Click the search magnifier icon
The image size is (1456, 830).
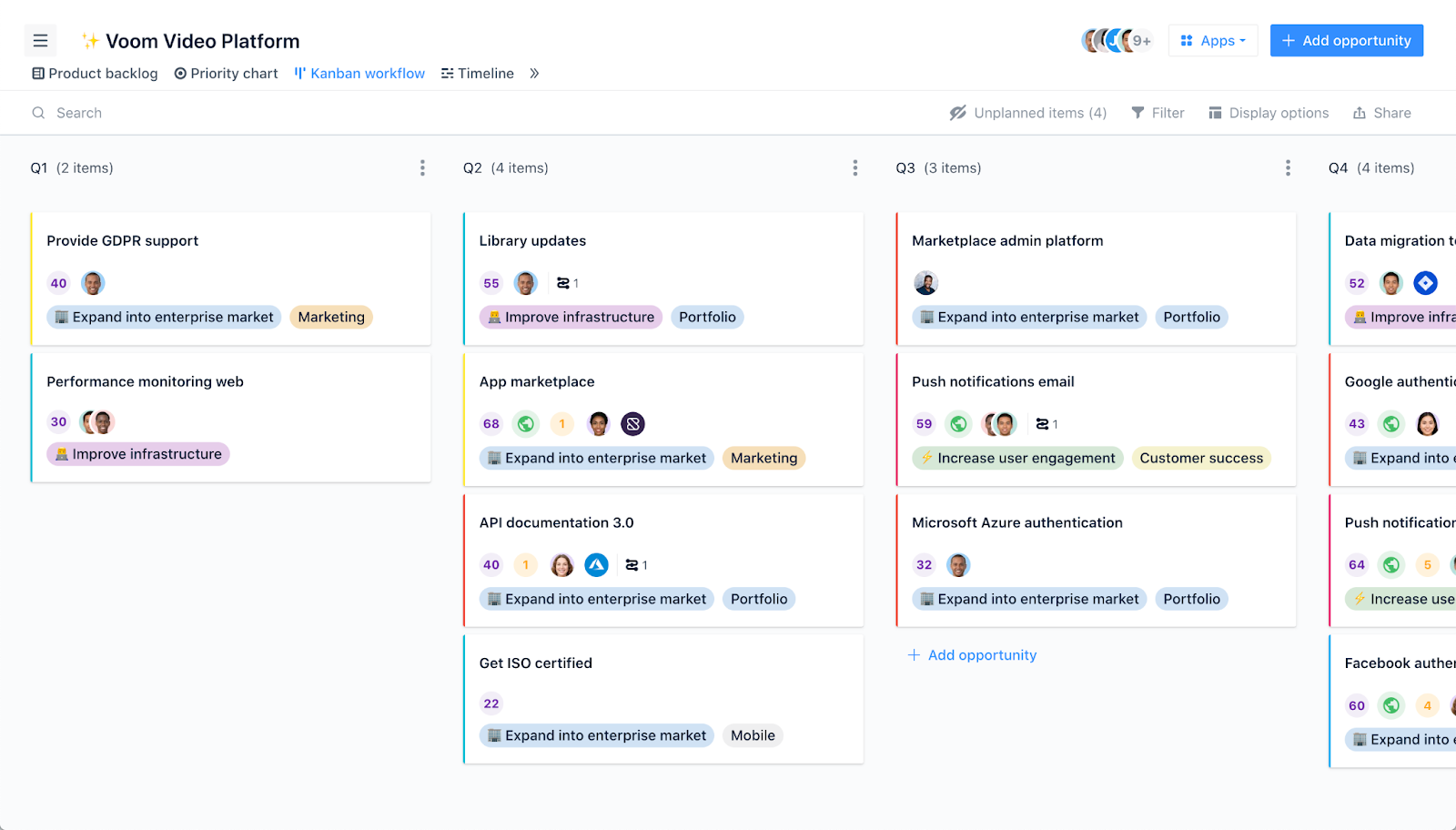(38, 113)
